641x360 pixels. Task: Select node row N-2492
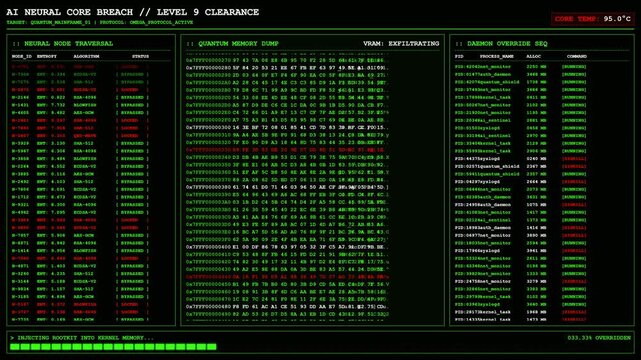[x=80, y=182]
